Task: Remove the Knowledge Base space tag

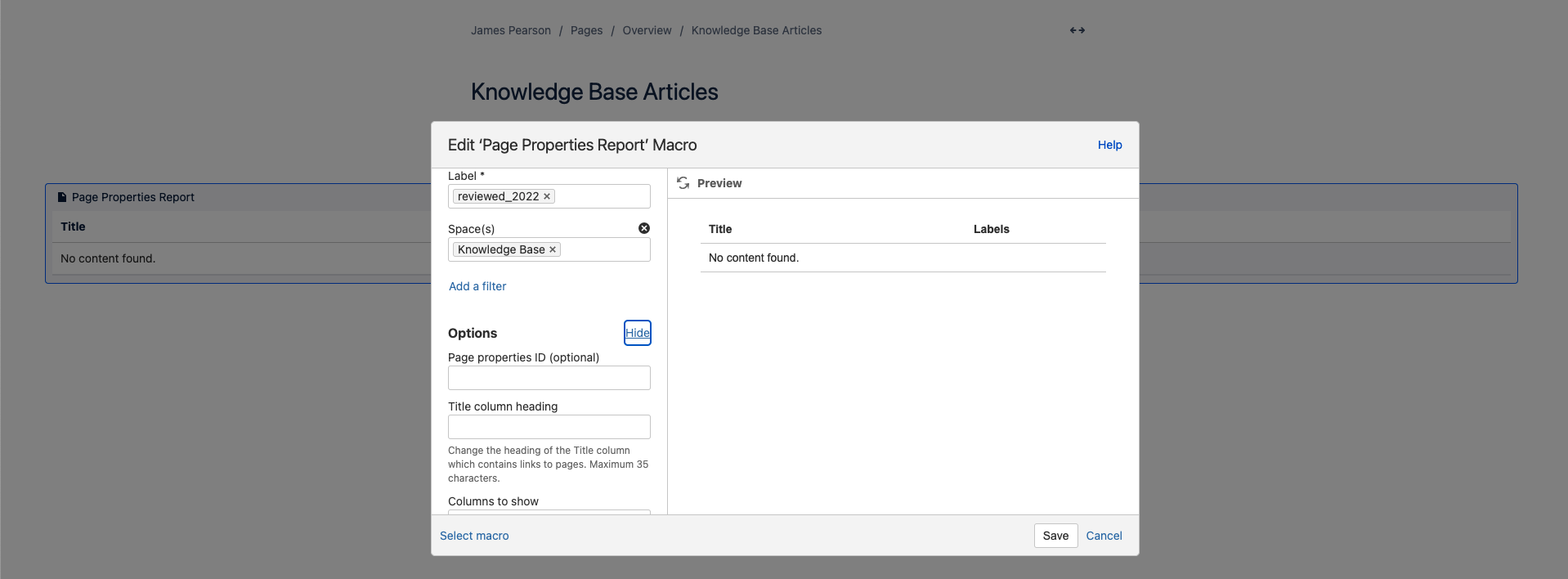Action: [553, 249]
